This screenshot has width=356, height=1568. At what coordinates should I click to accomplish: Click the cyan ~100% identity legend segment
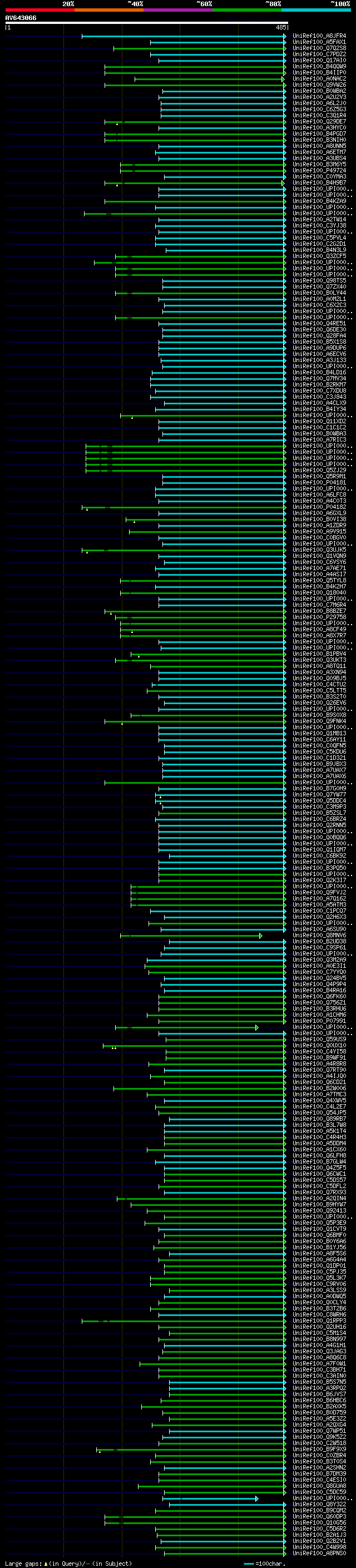(316, 10)
